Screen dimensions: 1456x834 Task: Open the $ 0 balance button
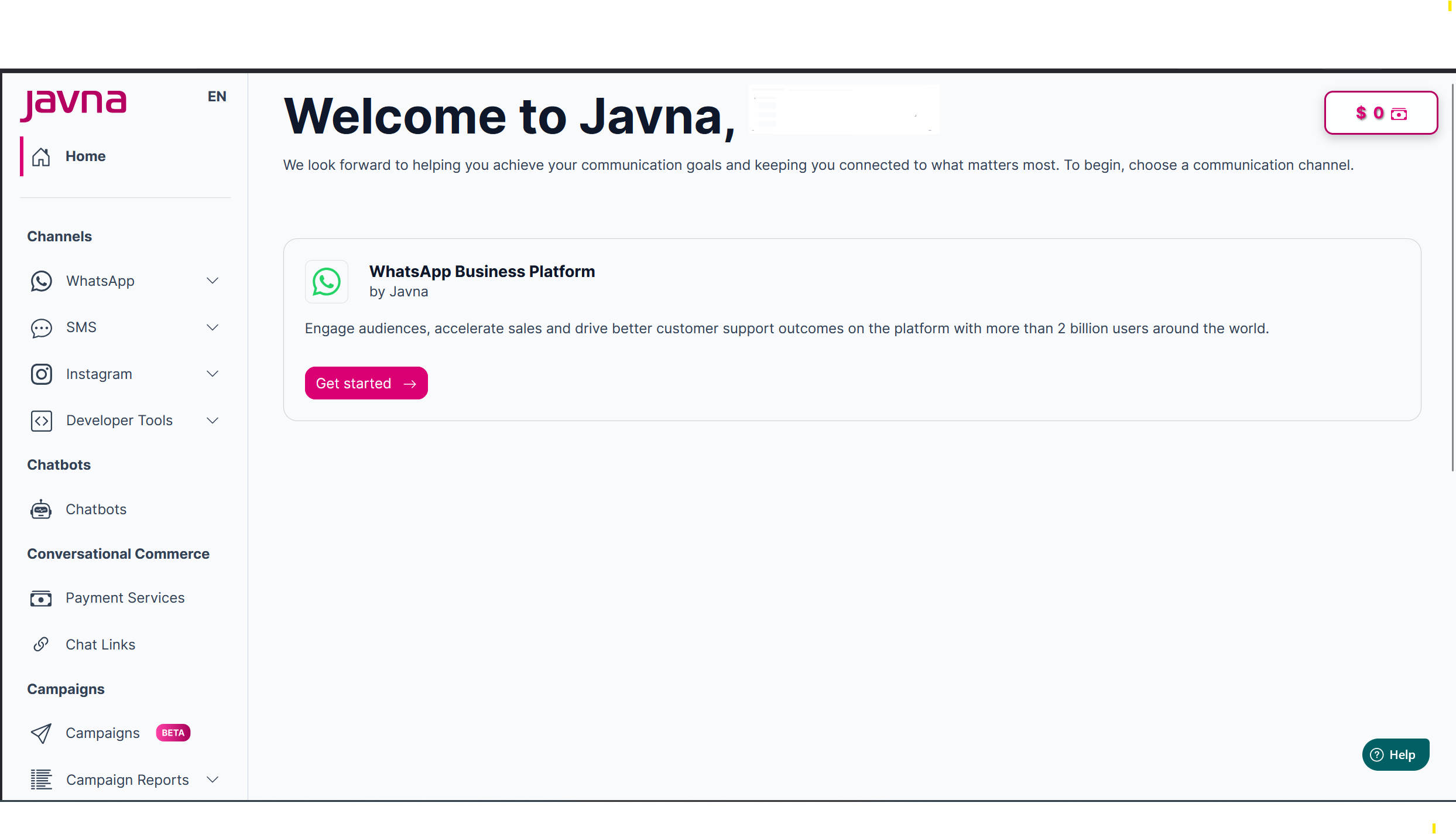pyautogui.click(x=1380, y=112)
